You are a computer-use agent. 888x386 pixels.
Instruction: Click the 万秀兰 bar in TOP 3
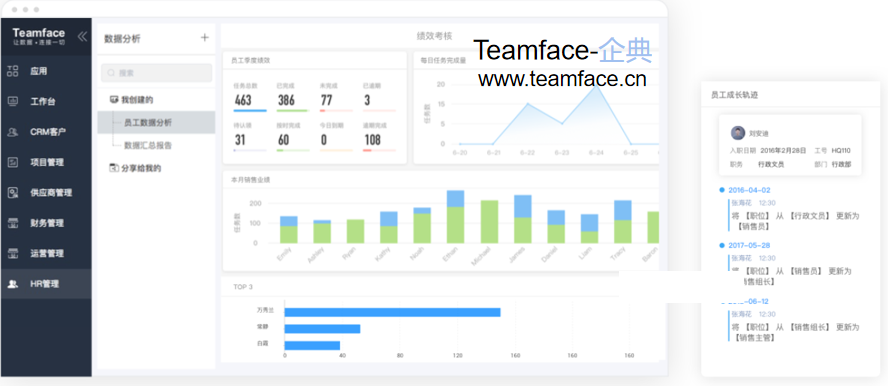(392, 312)
